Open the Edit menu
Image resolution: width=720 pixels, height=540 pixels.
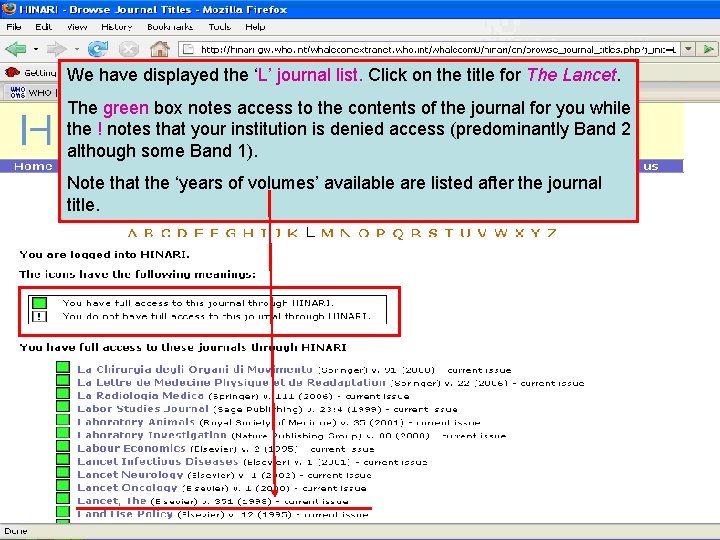(44, 27)
